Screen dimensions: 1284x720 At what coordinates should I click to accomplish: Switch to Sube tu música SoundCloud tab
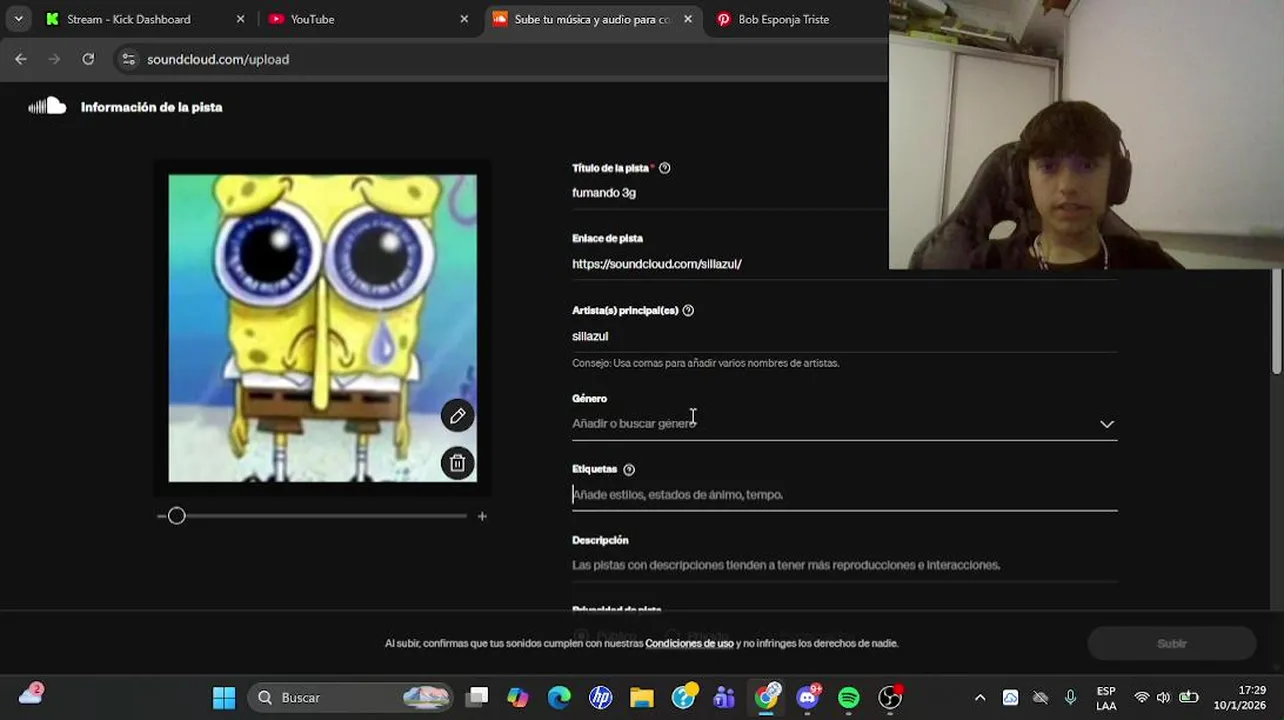tap(592, 19)
